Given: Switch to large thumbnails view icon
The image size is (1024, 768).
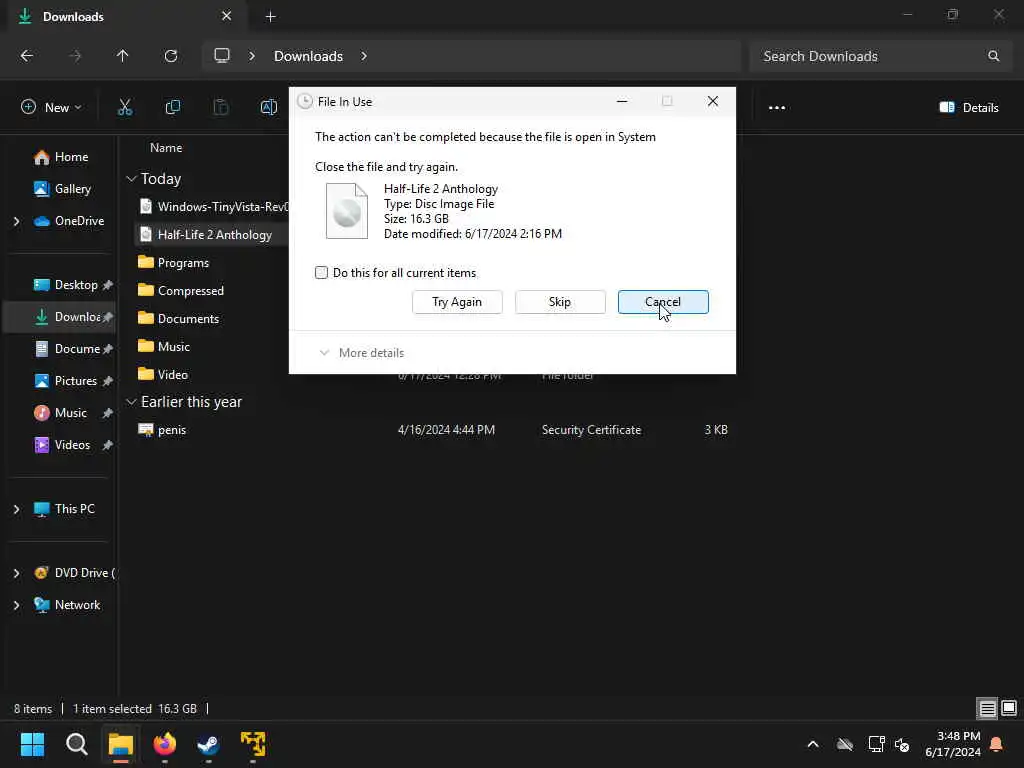Looking at the screenshot, I should [1009, 709].
